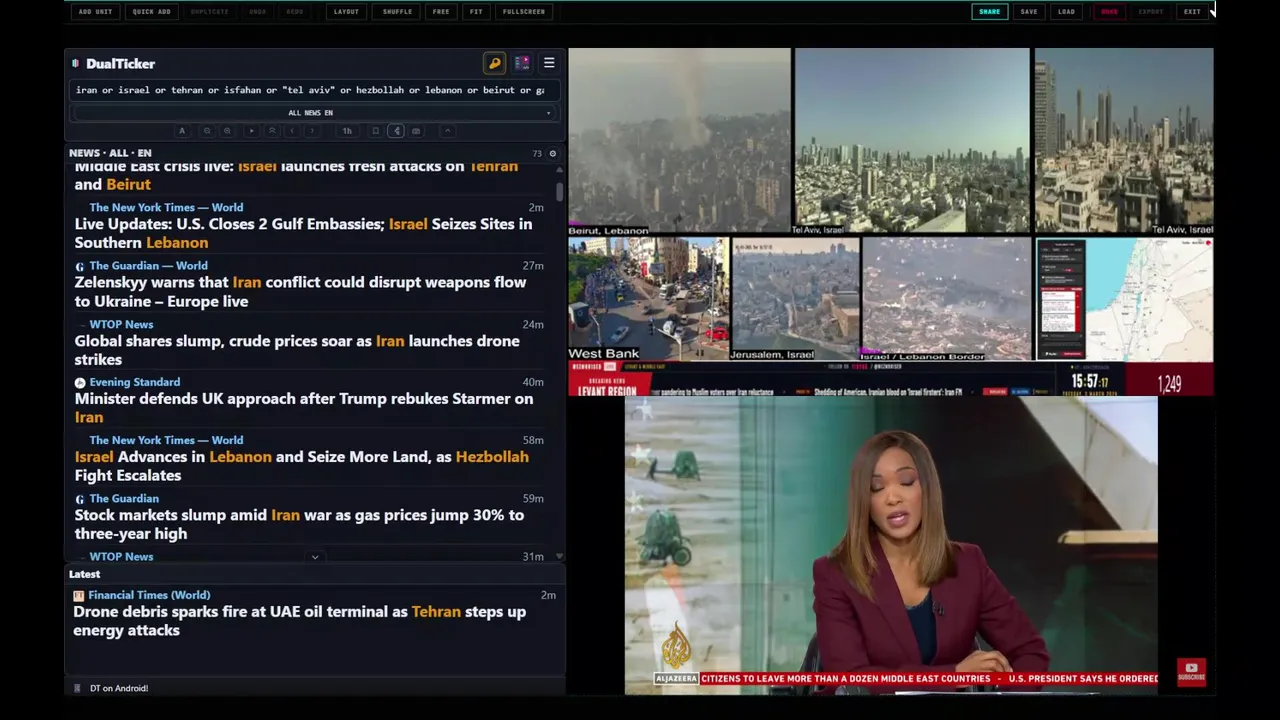Click the EXIT button
Image resolution: width=1280 pixels, height=720 pixels.
(x=1192, y=12)
